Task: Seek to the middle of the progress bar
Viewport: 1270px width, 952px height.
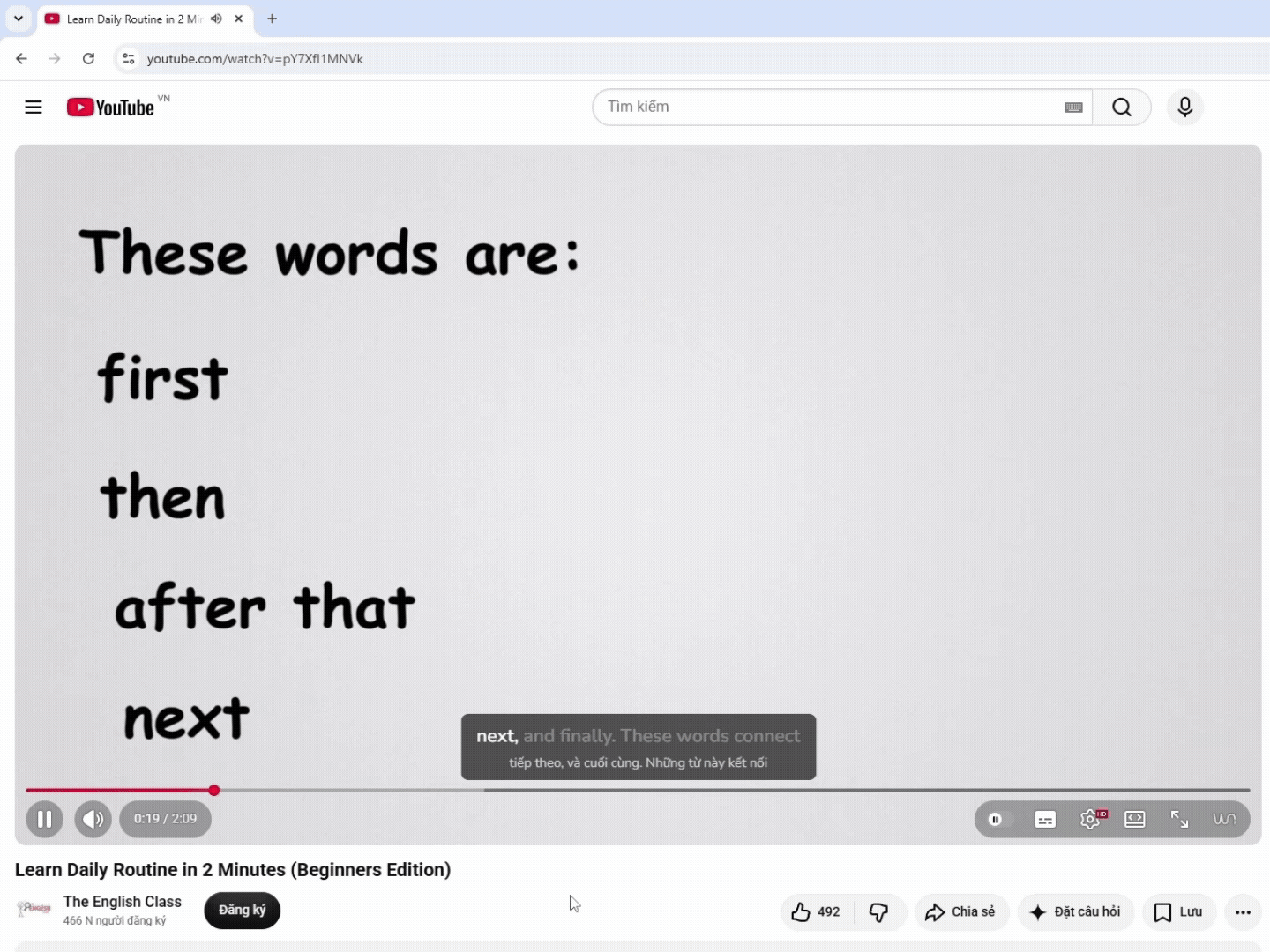Action: pos(638,791)
